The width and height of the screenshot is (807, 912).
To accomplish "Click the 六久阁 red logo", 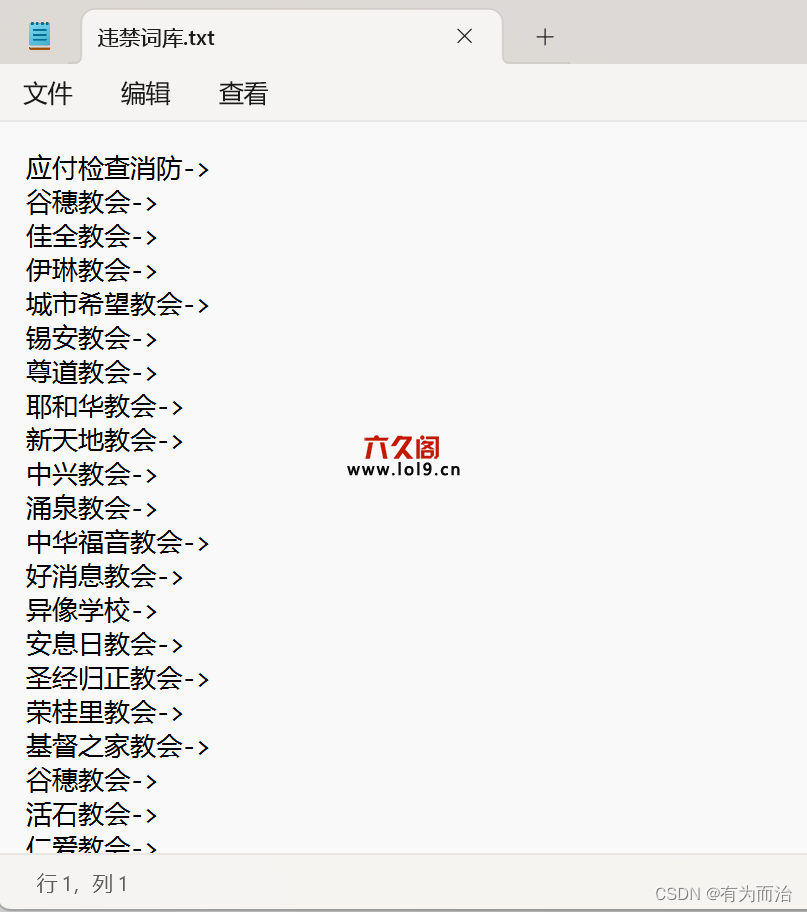I will pos(401,447).
